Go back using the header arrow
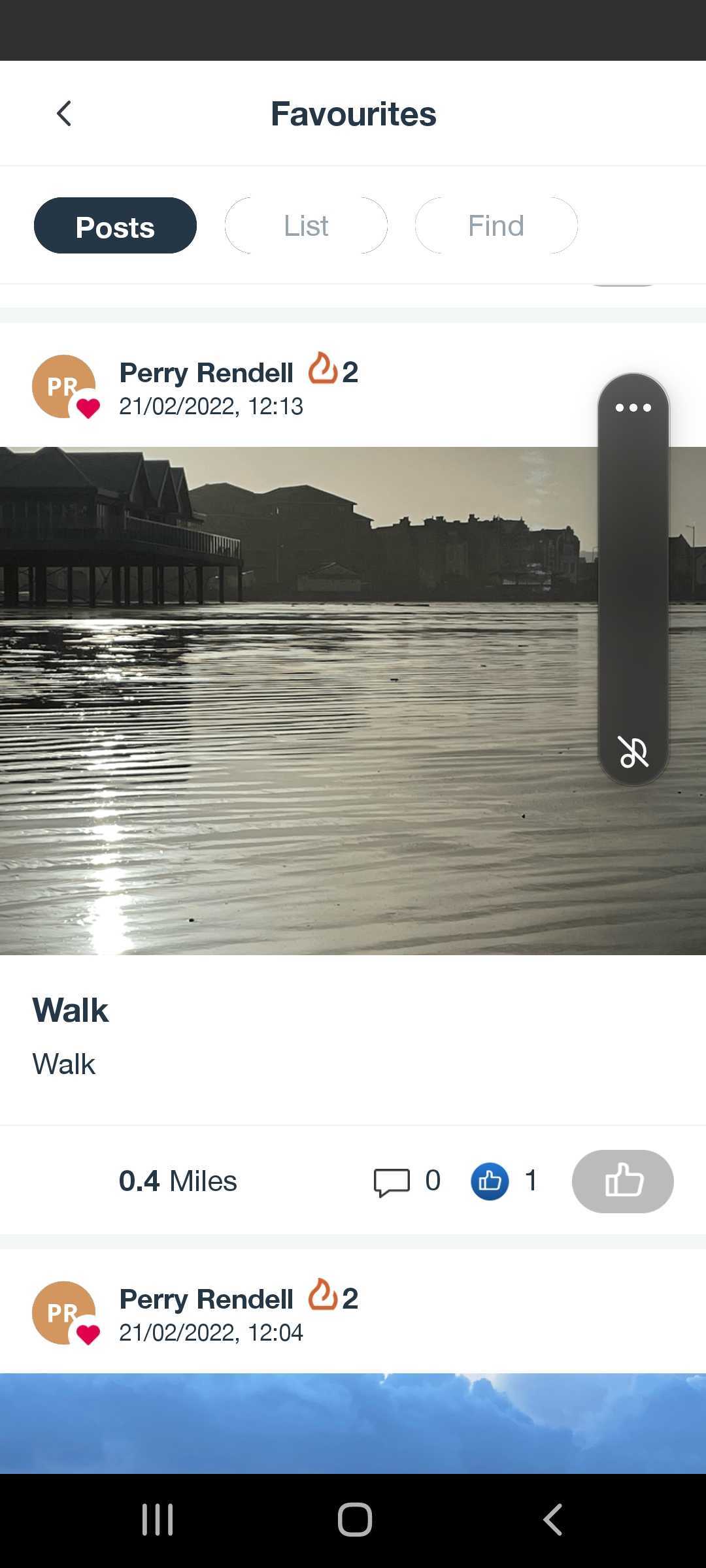706x1568 pixels. click(x=64, y=114)
